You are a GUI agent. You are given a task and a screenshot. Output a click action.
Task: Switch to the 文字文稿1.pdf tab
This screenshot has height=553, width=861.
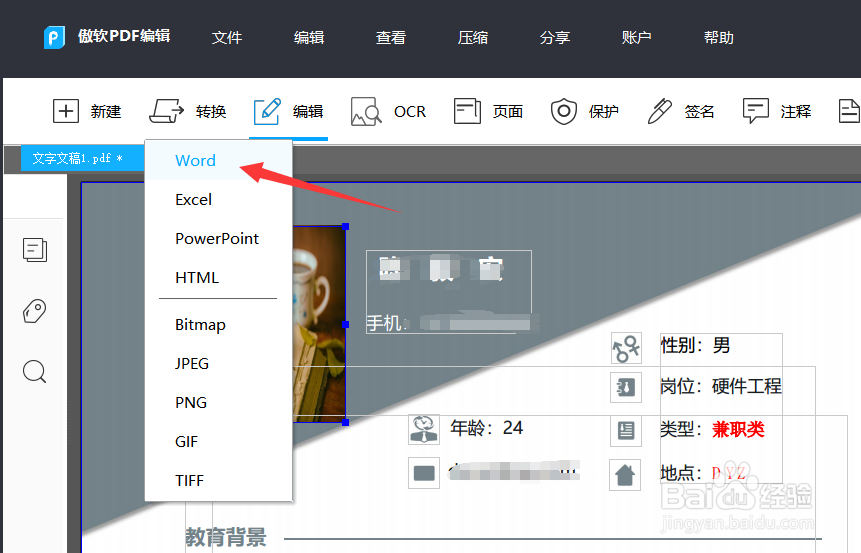pyautogui.click(x=82, y=159)
